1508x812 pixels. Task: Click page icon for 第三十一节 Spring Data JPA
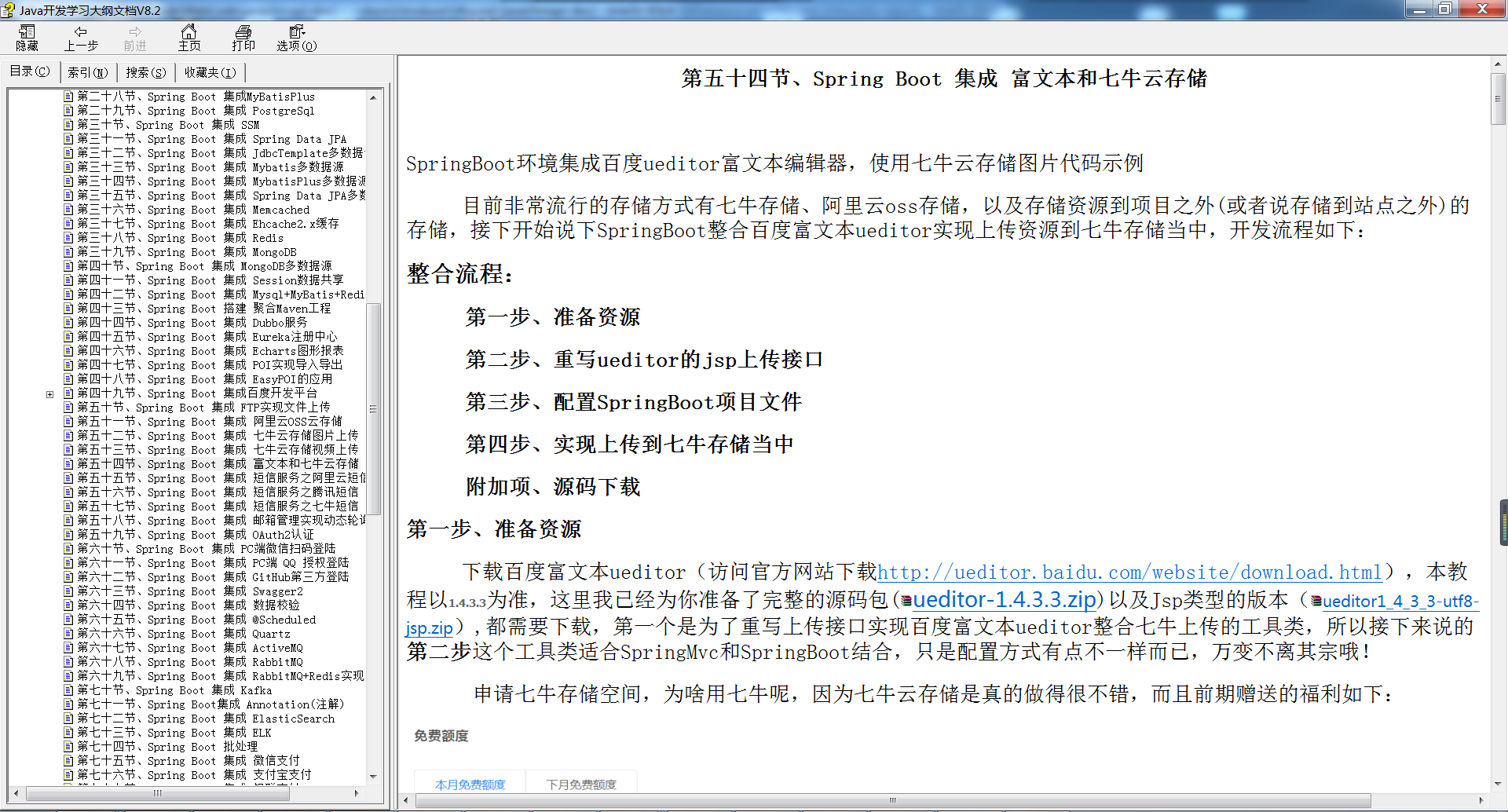coord(68,139)
